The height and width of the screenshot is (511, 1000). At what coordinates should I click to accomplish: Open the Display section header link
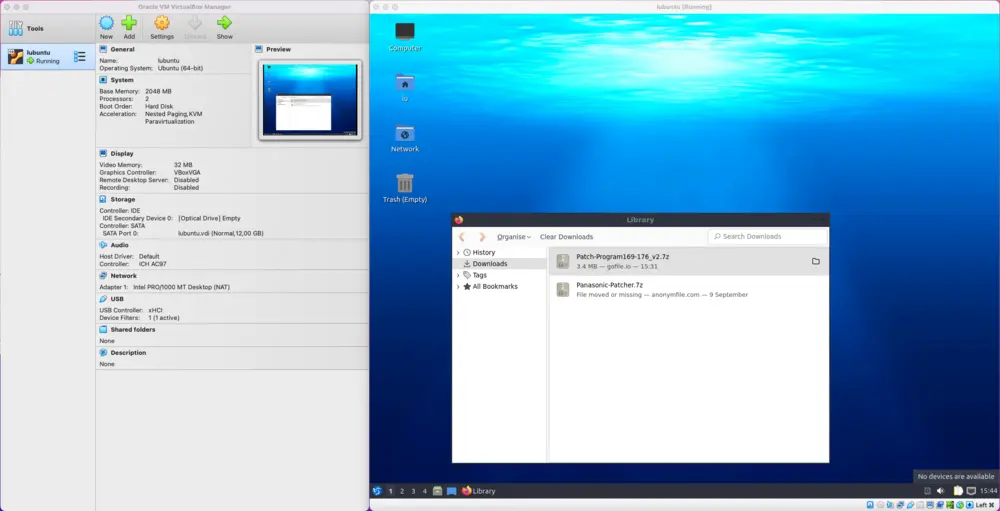coord(122,153)
